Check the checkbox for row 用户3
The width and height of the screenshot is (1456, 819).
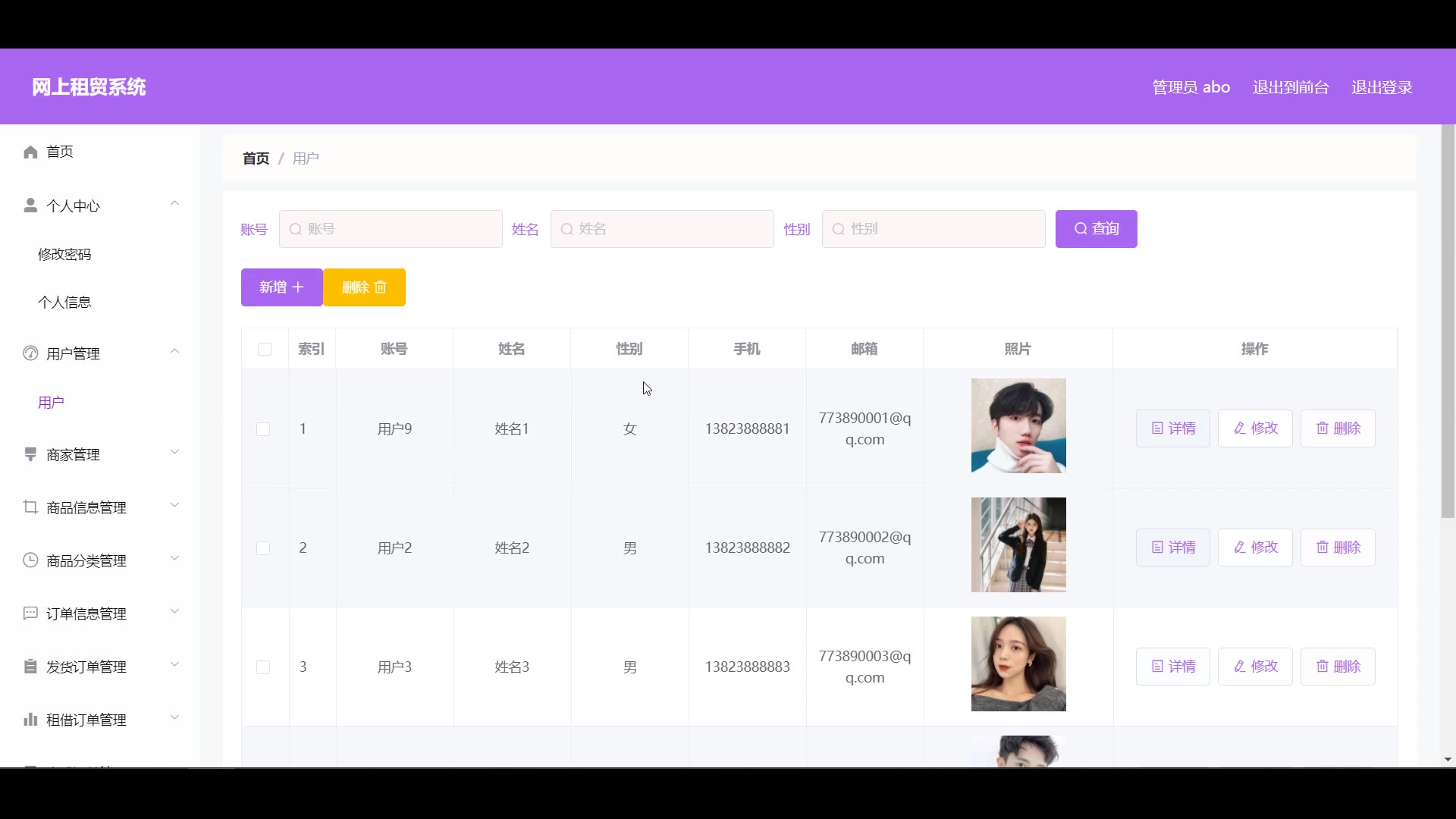pyautogui.click(x=263, y=667)
